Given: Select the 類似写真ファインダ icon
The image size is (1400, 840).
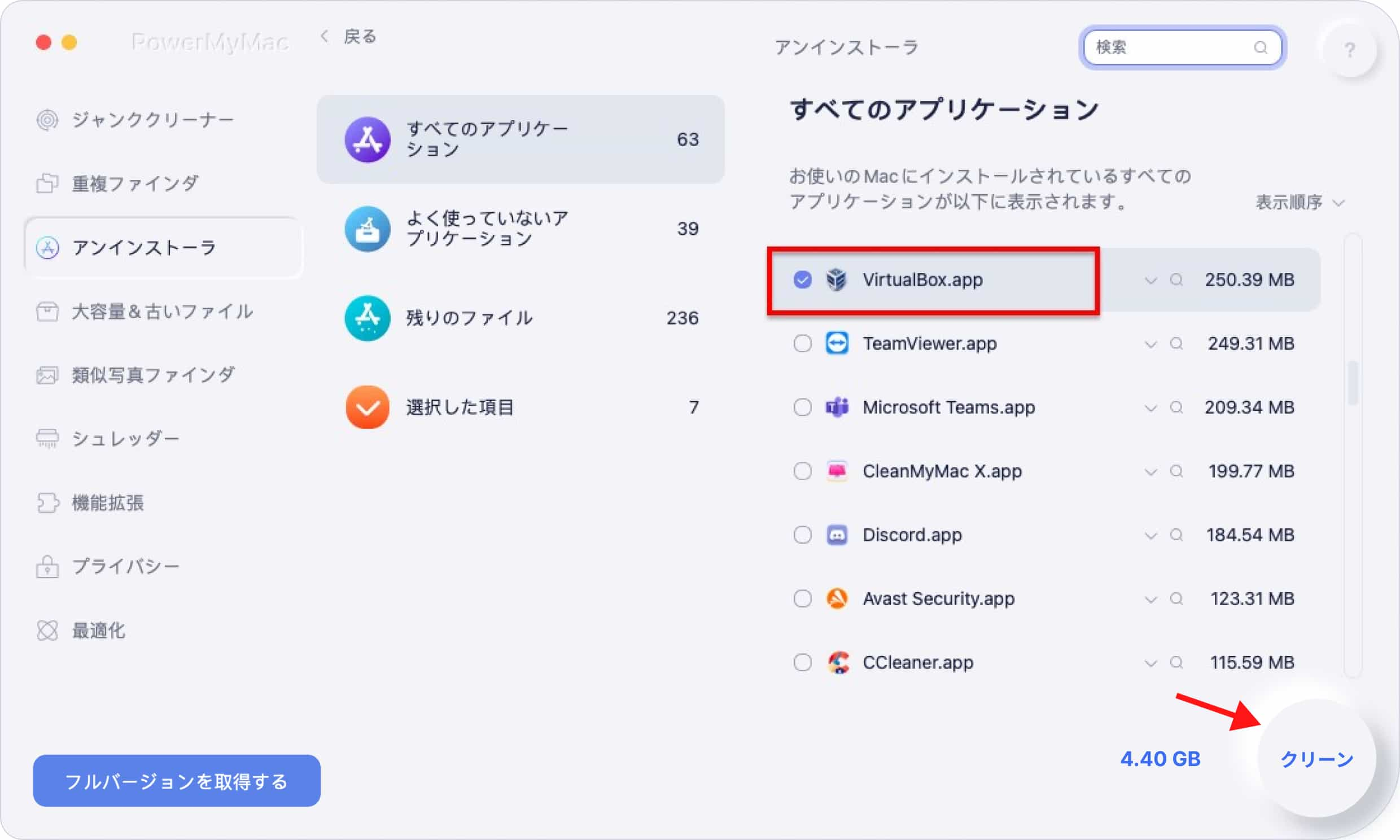Looking at the screenshot, I should [48, 376].
